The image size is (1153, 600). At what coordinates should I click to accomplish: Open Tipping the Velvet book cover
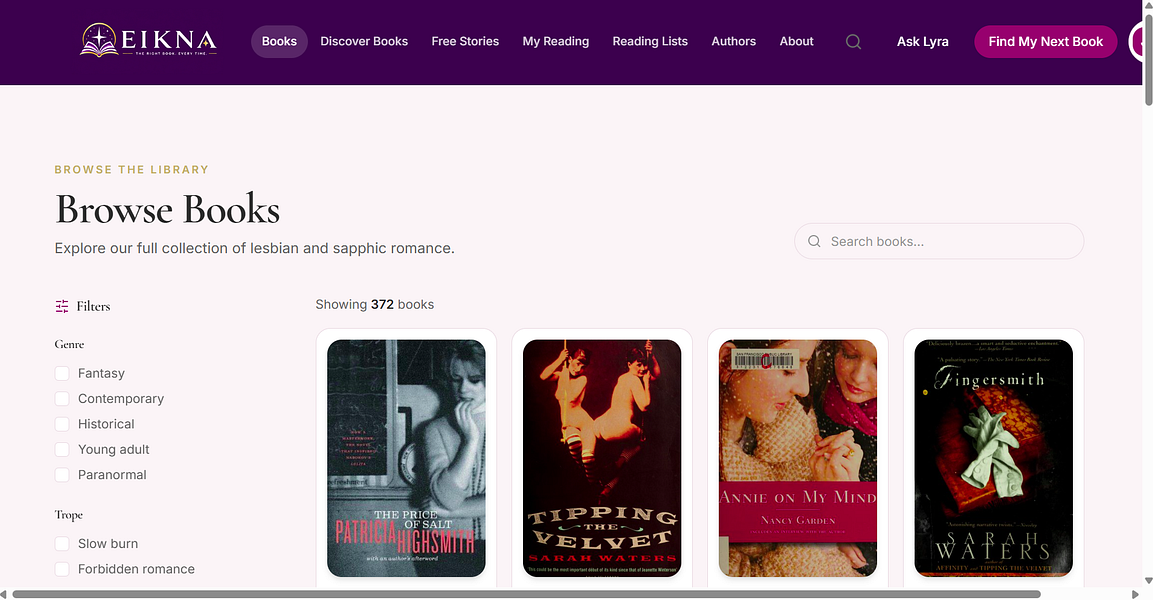(x=602, y=458)
